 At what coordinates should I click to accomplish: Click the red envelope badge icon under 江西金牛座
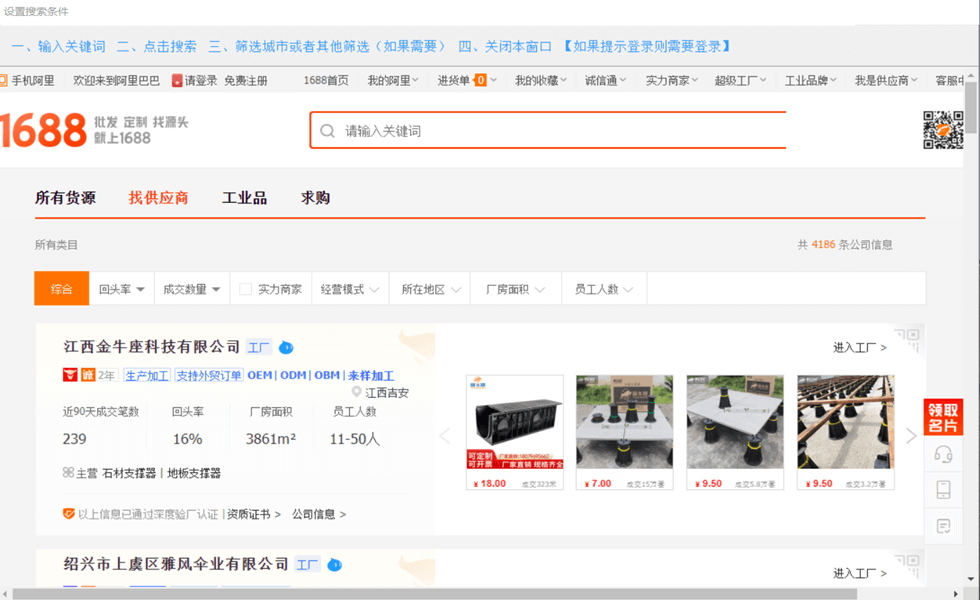coord(70,375)
